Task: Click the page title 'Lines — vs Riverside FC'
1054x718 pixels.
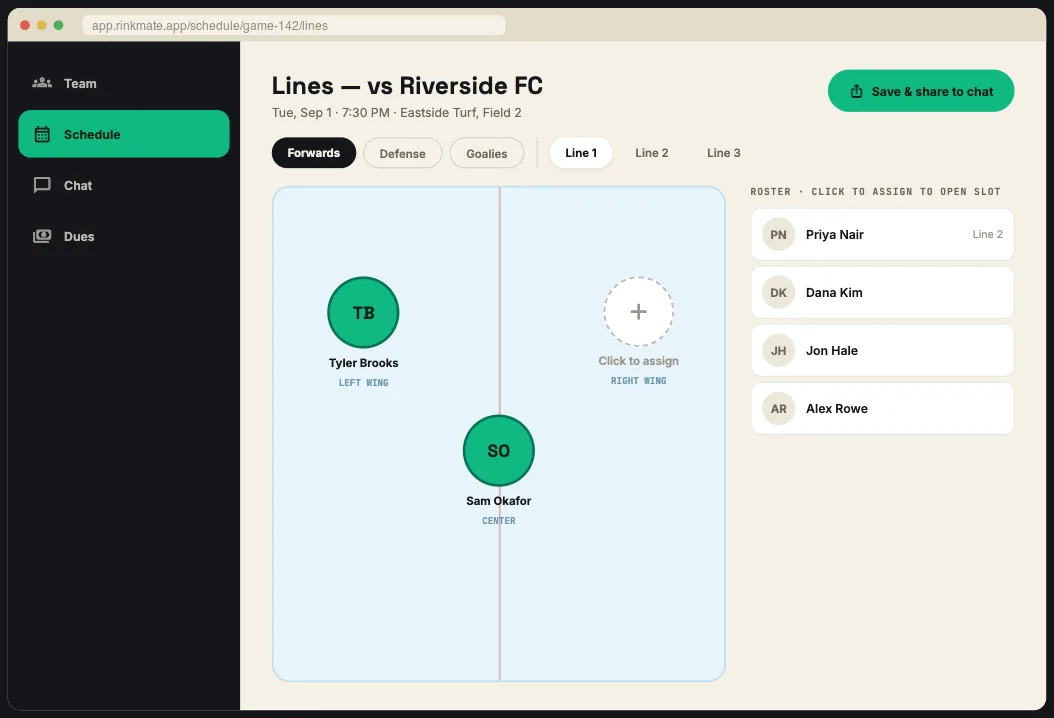Action: (x=407, y=85)
